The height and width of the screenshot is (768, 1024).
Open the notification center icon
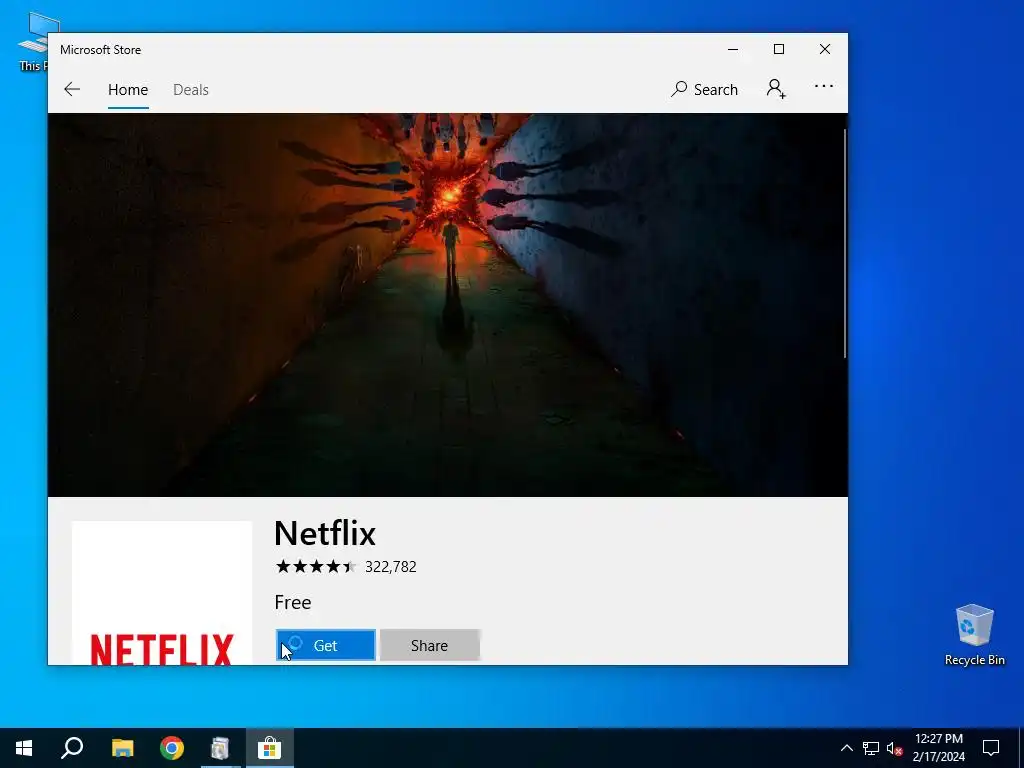click(991, 748)
